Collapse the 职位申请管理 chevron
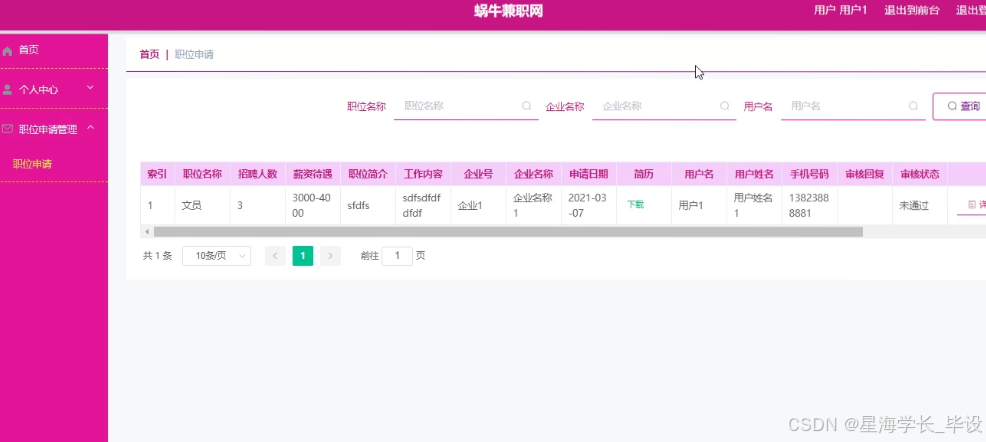Screen dimensions: 986x442 90,128
